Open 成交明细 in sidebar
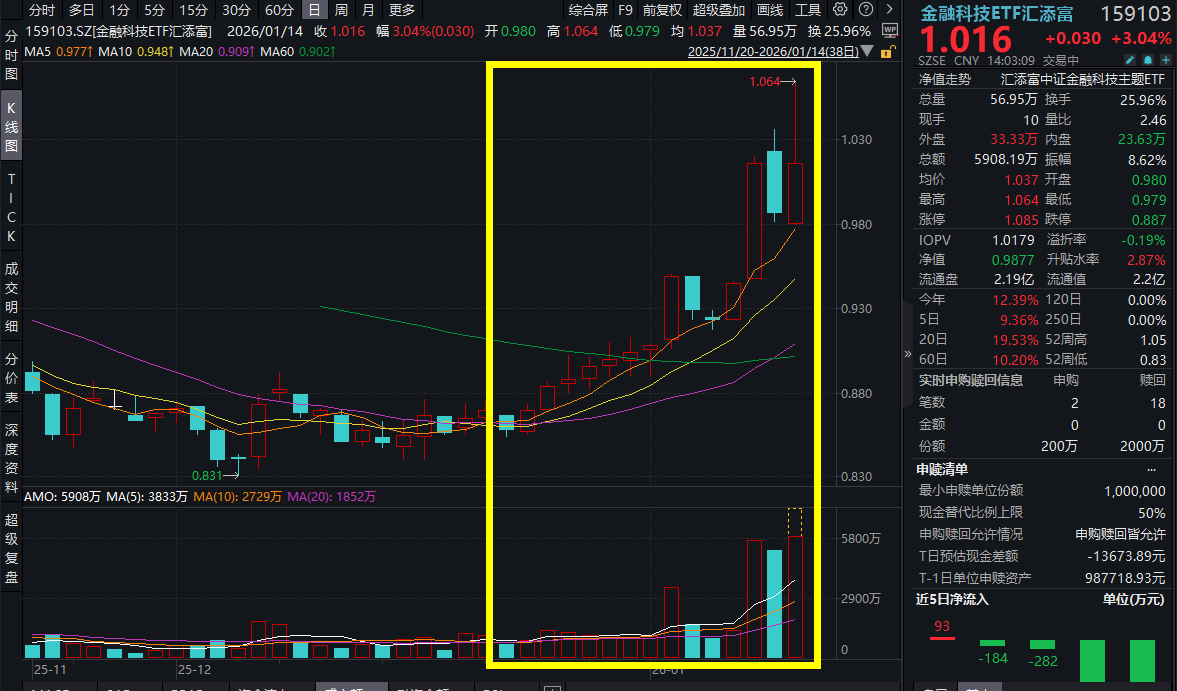 (11, 297)
